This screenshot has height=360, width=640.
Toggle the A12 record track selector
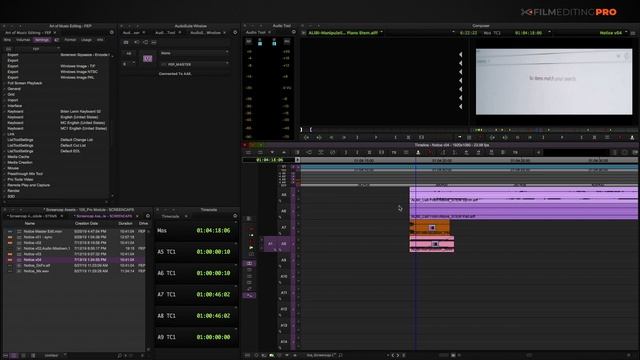(x=284, y=309)
